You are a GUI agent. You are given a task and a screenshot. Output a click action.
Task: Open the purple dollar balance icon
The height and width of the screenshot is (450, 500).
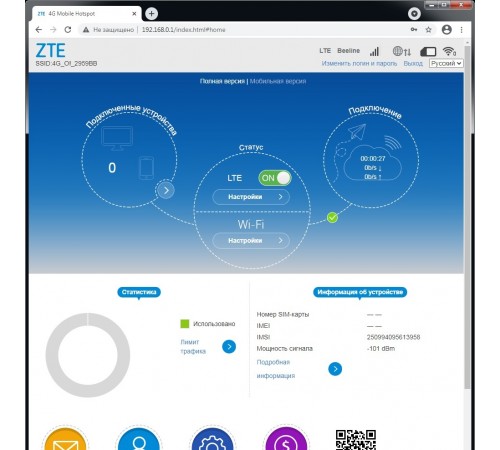[286, 439]
